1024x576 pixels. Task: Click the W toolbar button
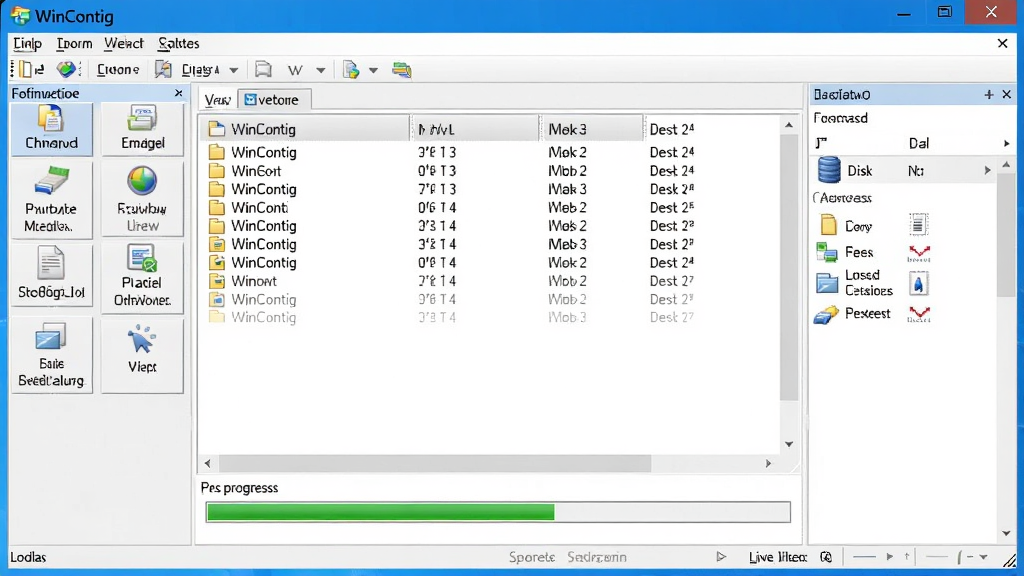click(x=295, y=70)
